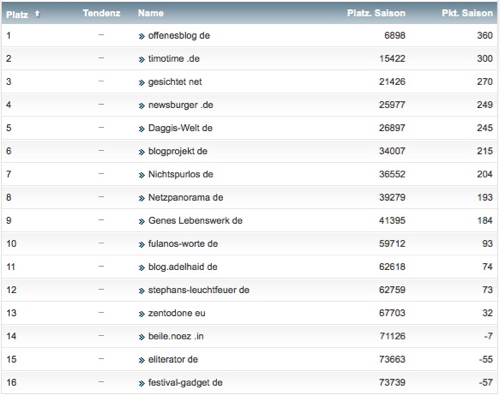Click arrow icon before festival-gadget de
500x396 pixels.
pos(142,384)
